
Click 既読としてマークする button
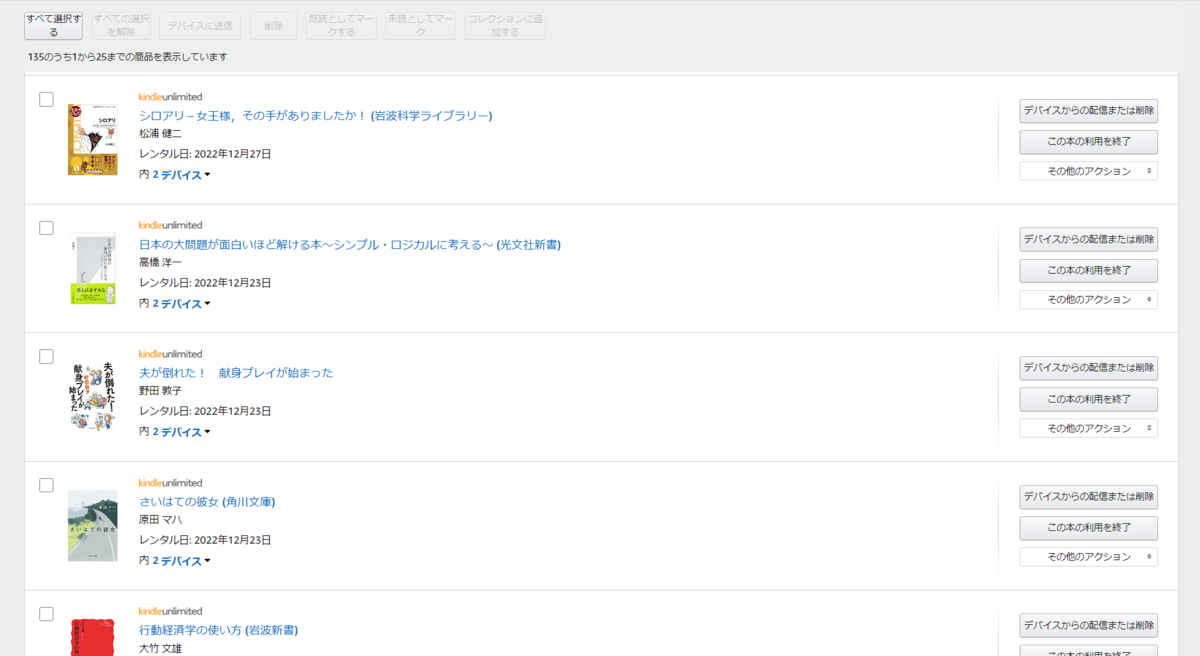pos(341,26)
